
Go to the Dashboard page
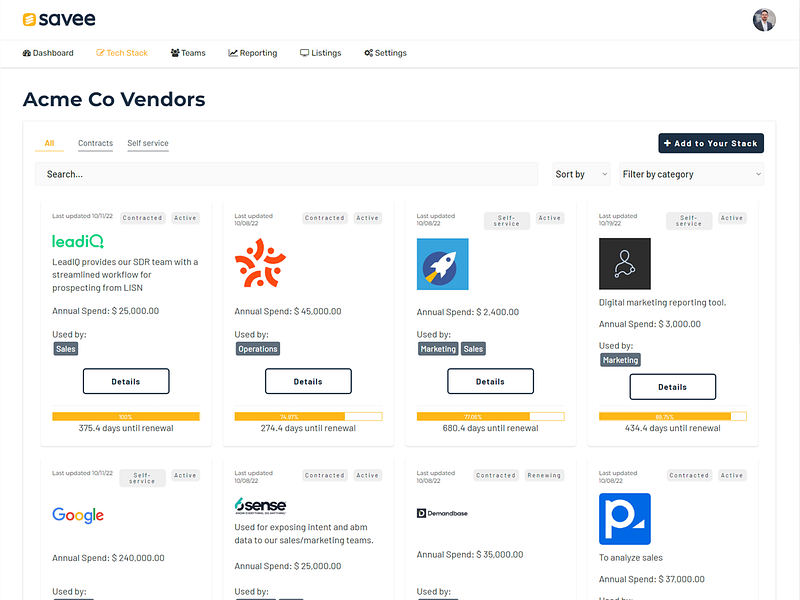[48, 53]
